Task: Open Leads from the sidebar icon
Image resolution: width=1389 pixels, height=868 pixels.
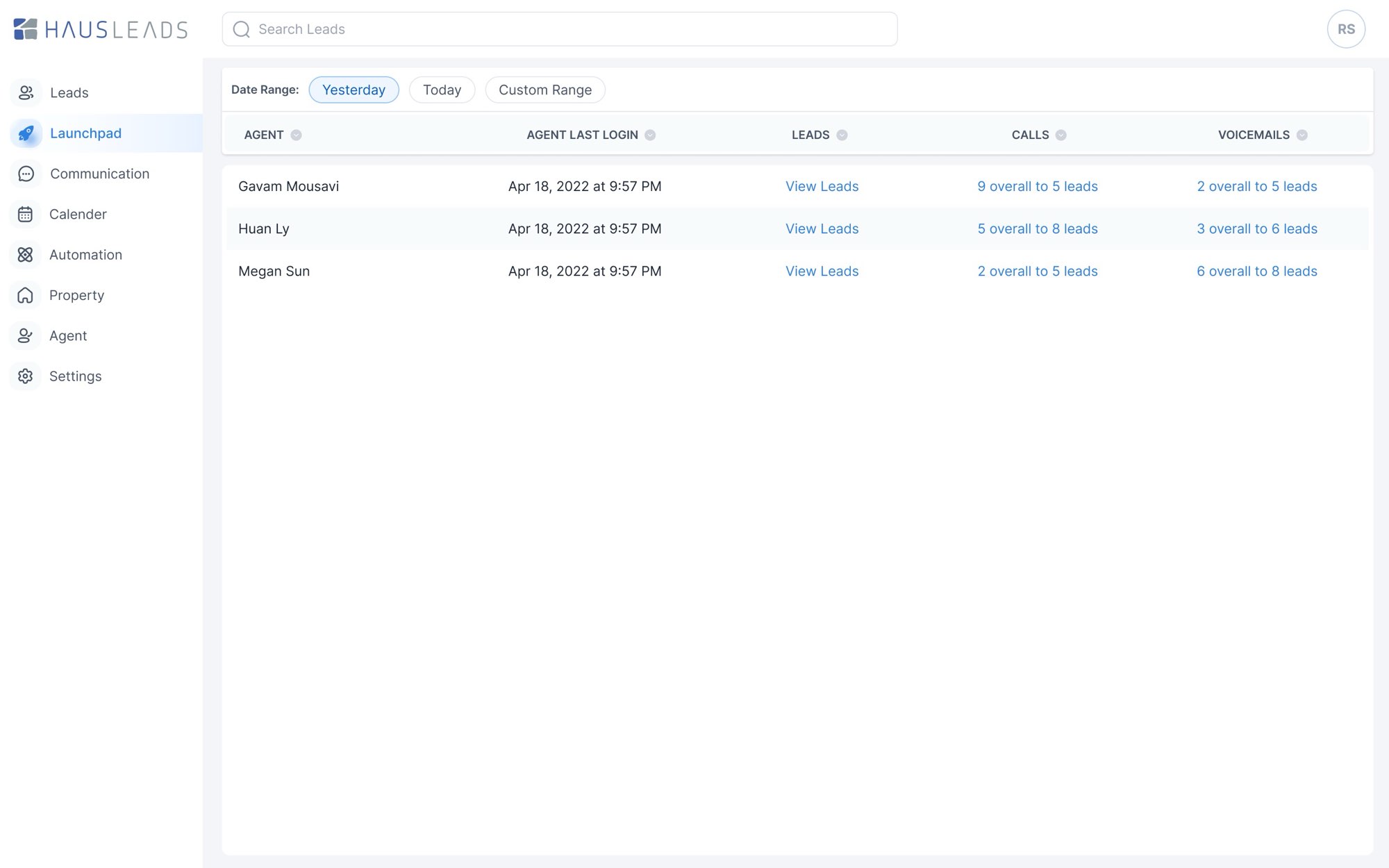Action: [26, 92]
